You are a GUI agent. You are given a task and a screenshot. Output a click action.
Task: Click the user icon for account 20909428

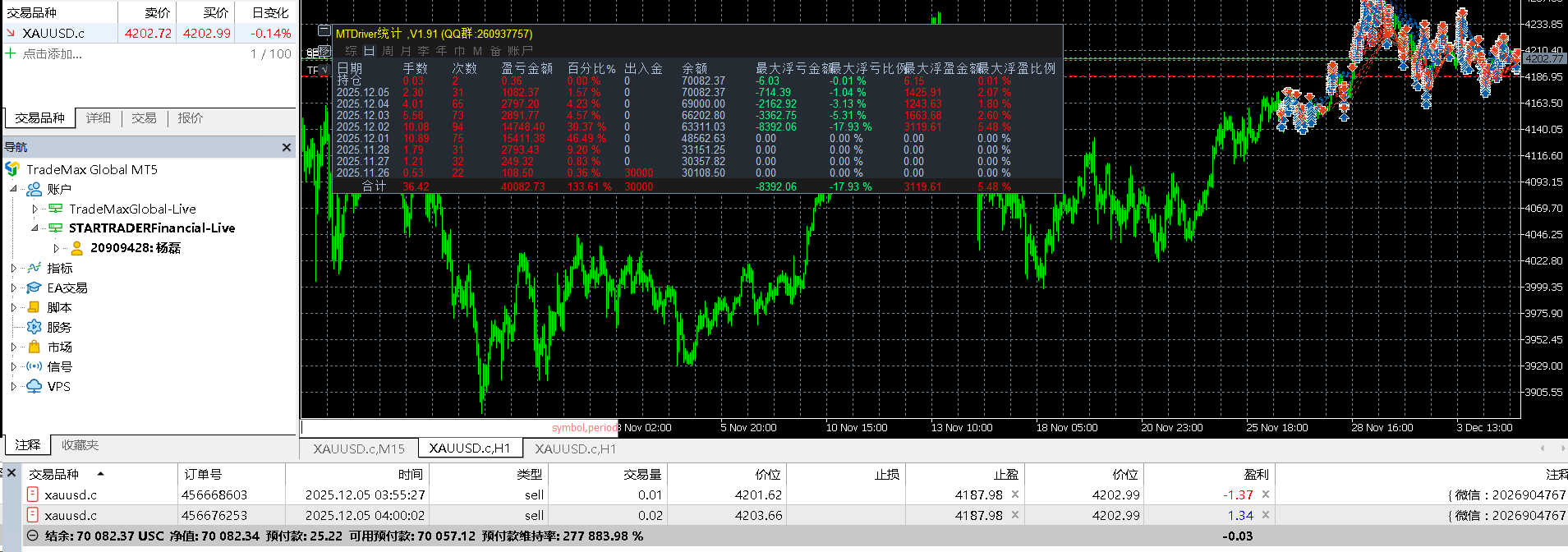tap(77, 247)
